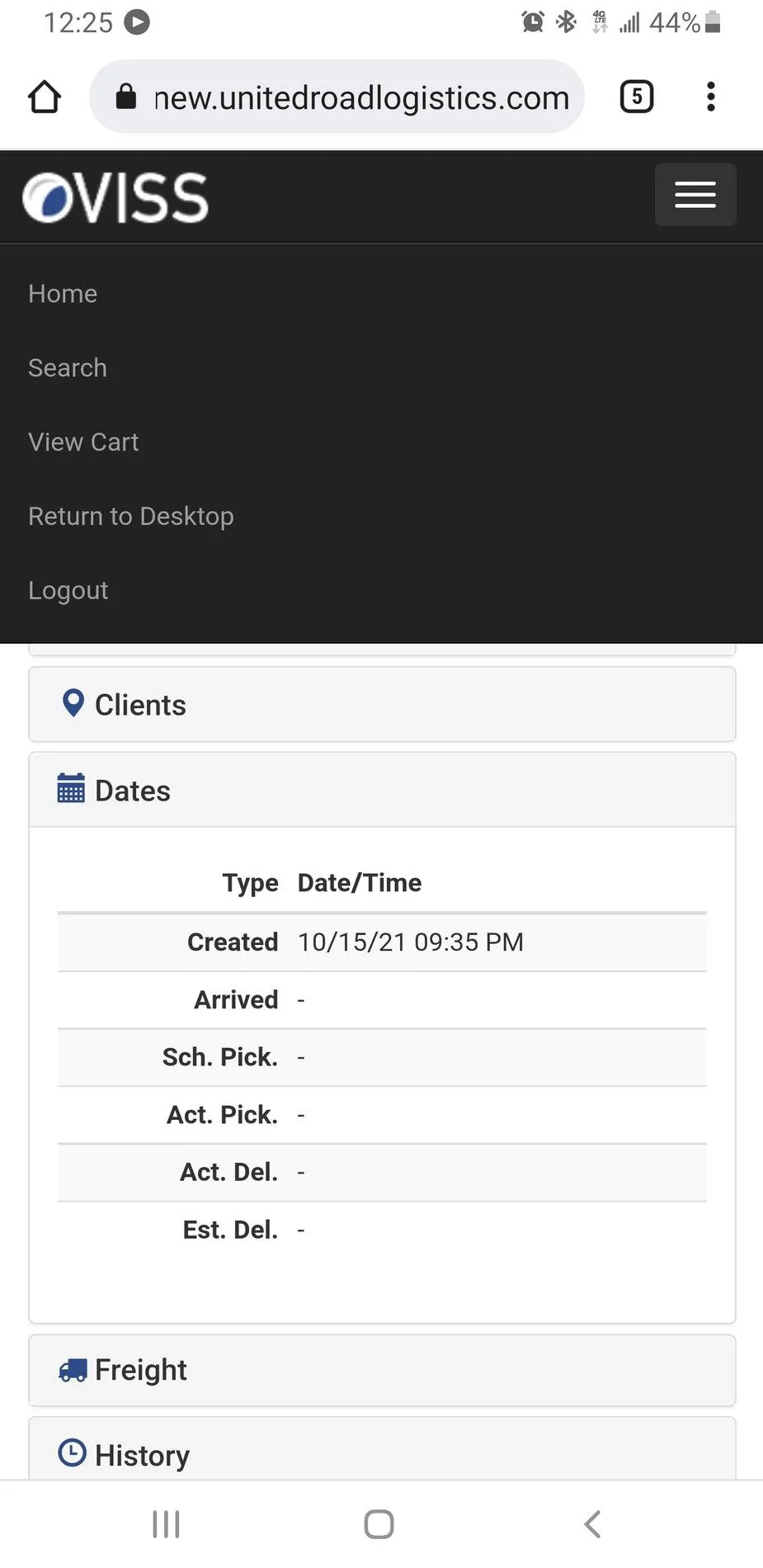Tap the clock icon beside History

73,1453
